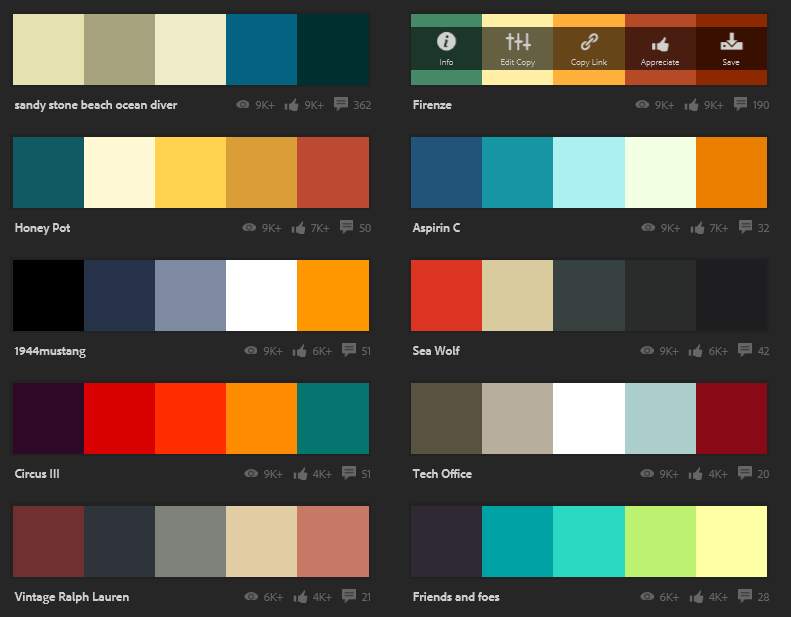Open the Aspirin C theme title
Screen dimensions: 791x617
[x=436, y=228]
